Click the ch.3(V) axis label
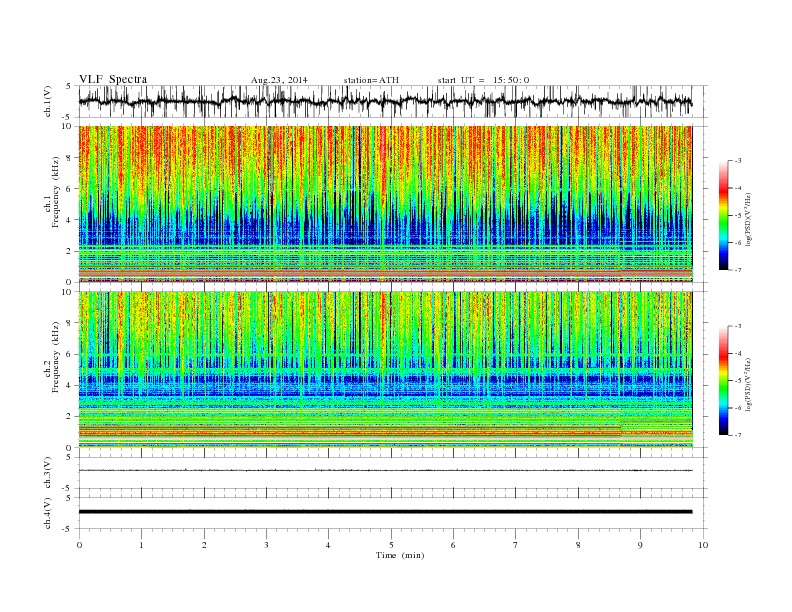The height and width of the screenshot is (612, 792). click(x=48, y=473)
